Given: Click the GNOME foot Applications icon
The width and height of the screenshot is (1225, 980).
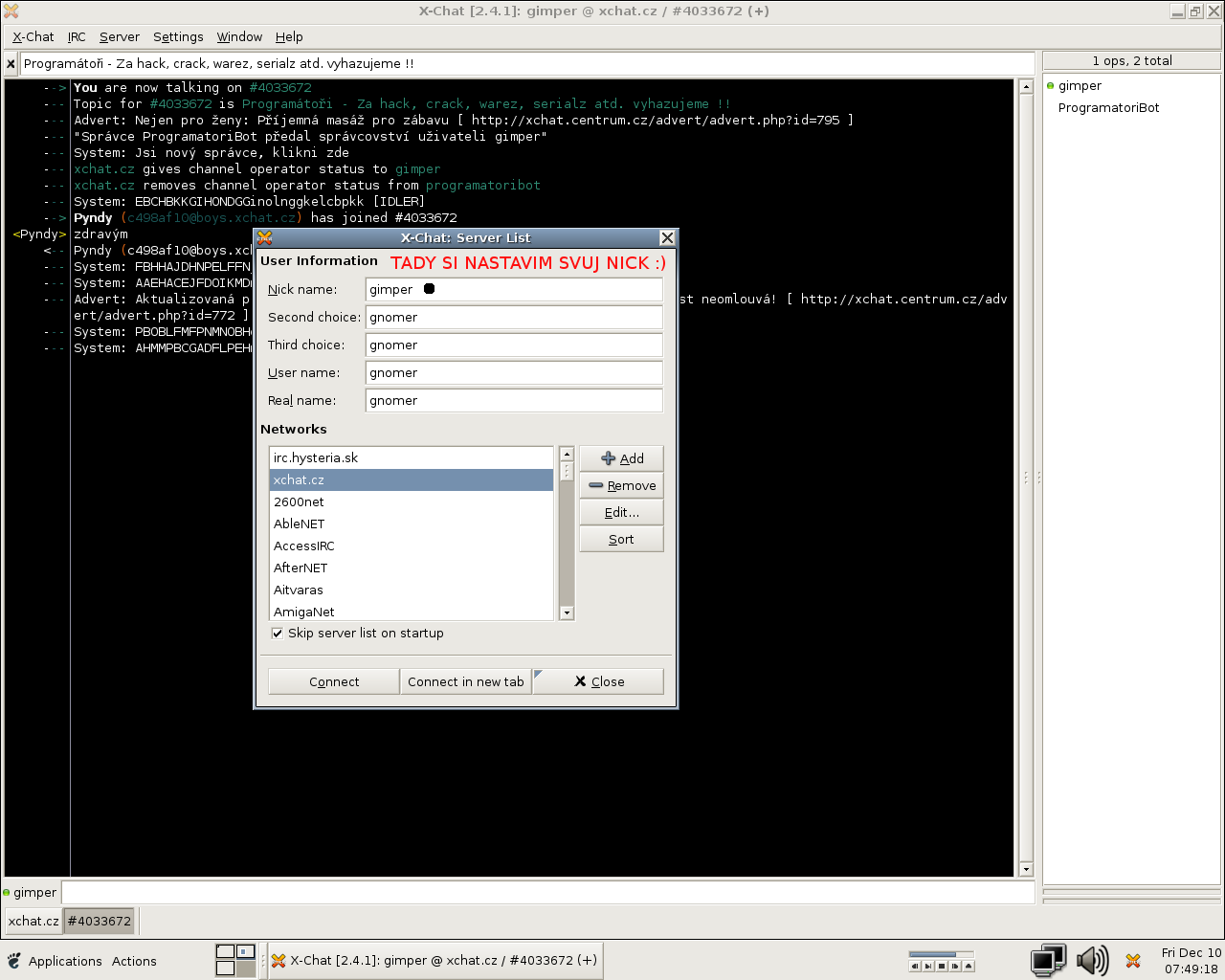Looking at the screenshot, I should pyautogui.click(x=13, y=961).
